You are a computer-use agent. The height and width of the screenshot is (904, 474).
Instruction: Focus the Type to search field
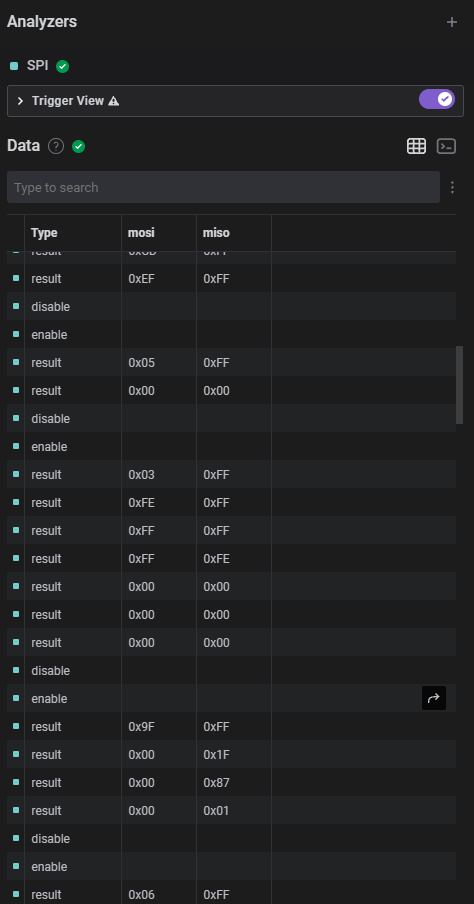223,187
